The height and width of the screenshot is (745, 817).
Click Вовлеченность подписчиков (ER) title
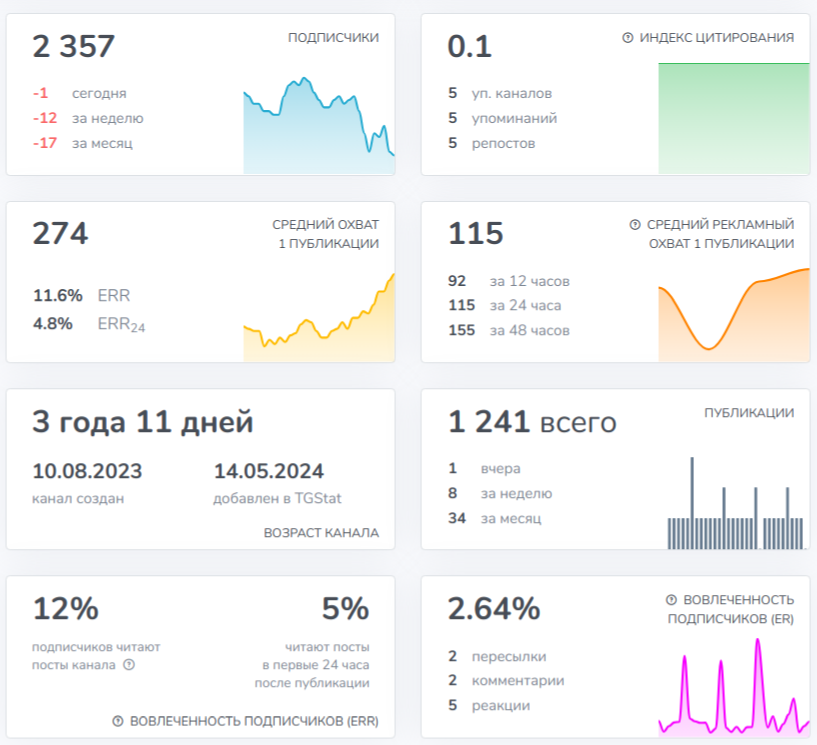click(731, 609)
